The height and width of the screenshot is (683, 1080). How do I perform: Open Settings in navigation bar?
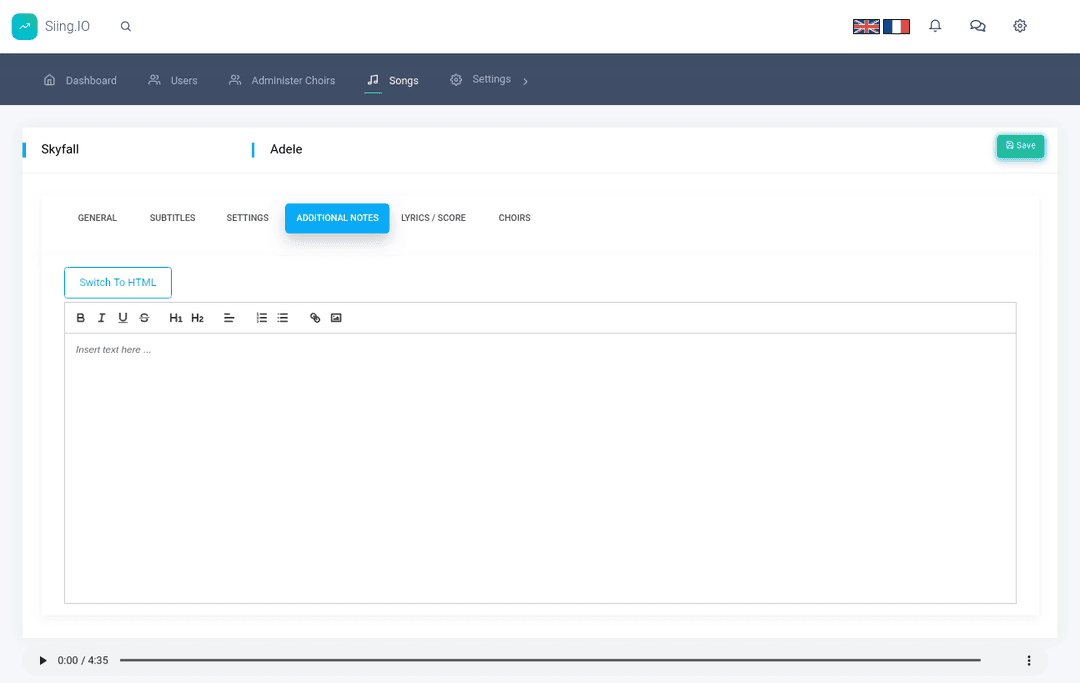[x=481, y=79]
